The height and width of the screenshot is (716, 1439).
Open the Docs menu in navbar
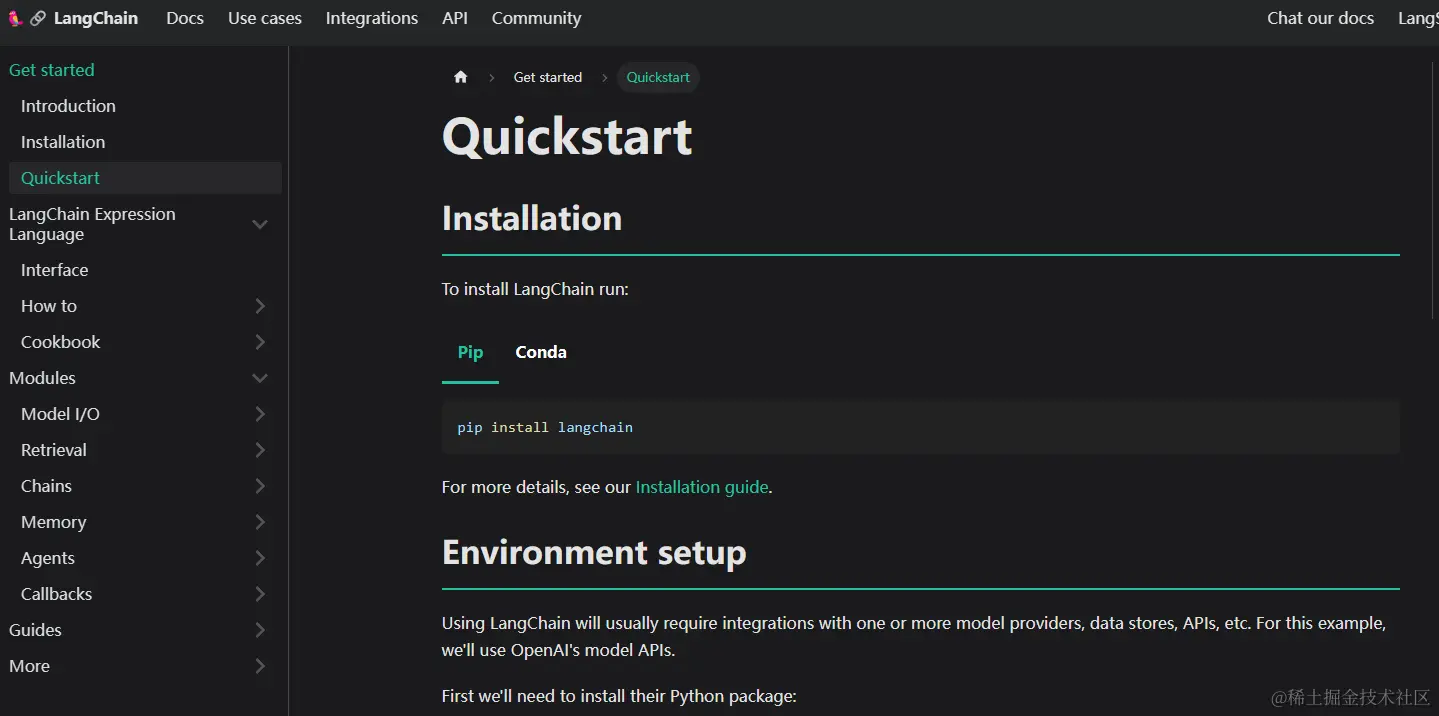coord(185,18)
